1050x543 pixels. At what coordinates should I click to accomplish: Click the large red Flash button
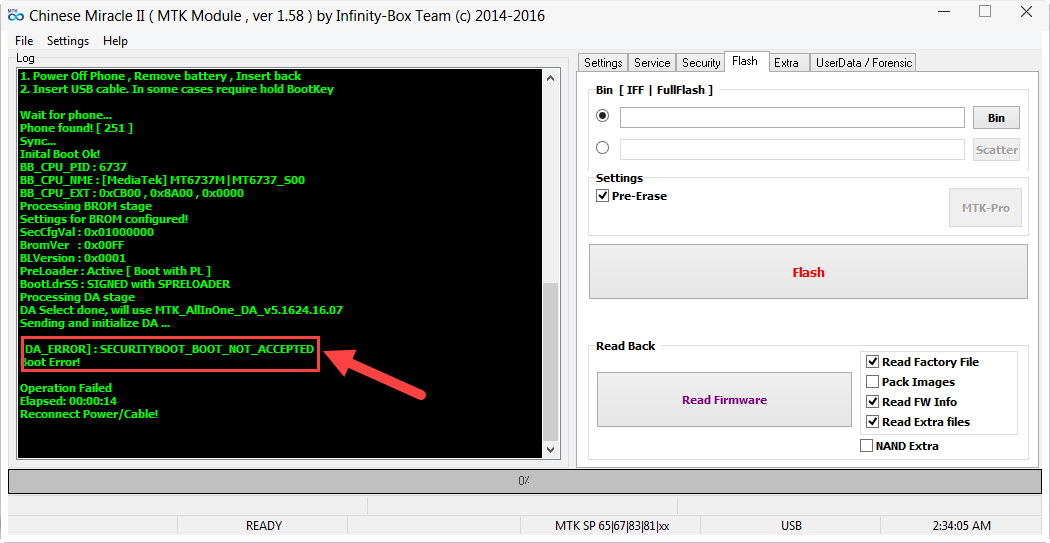click(x=808, y=272)
